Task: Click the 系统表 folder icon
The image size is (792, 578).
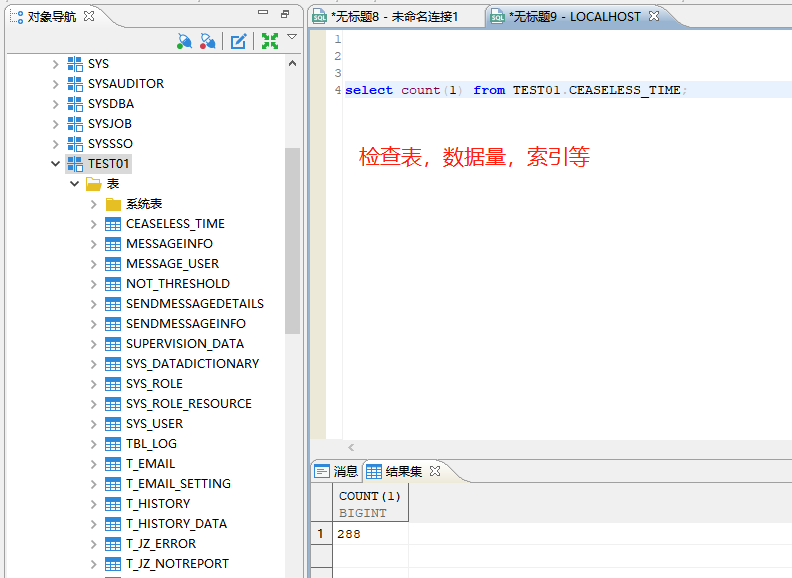Action: coord(113,204)
